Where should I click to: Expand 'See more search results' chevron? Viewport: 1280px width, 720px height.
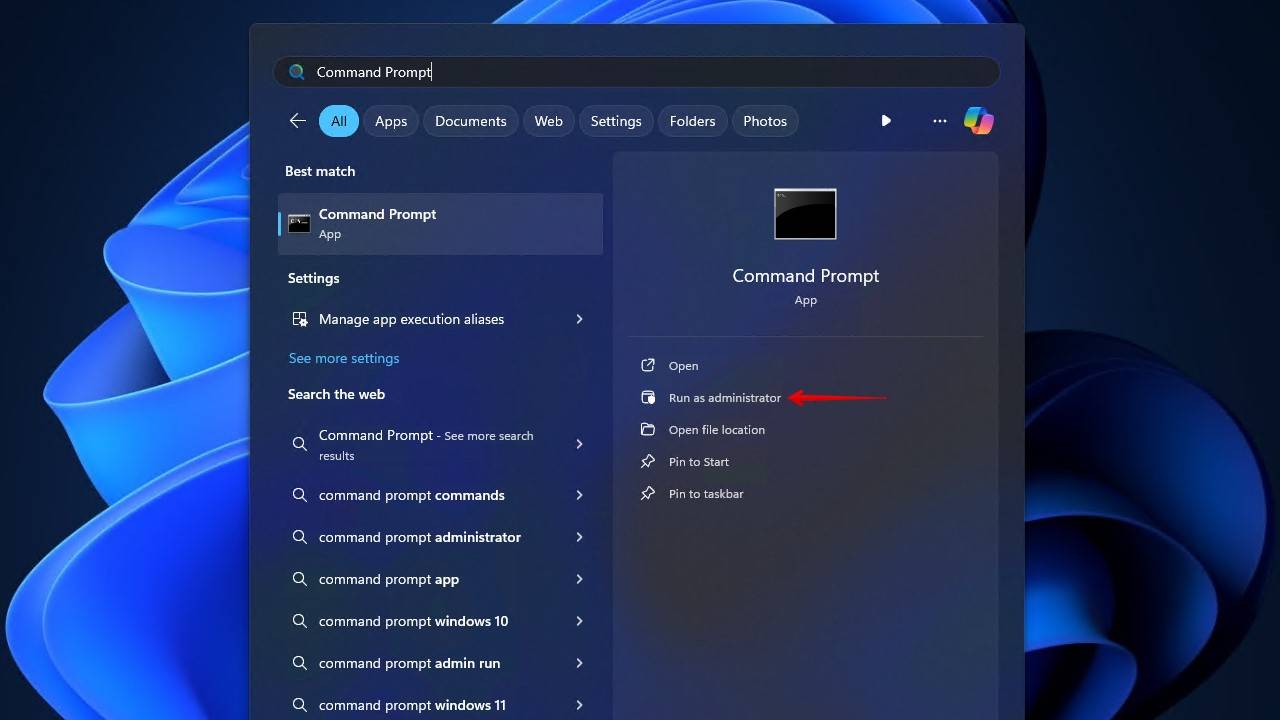point(579,444)
